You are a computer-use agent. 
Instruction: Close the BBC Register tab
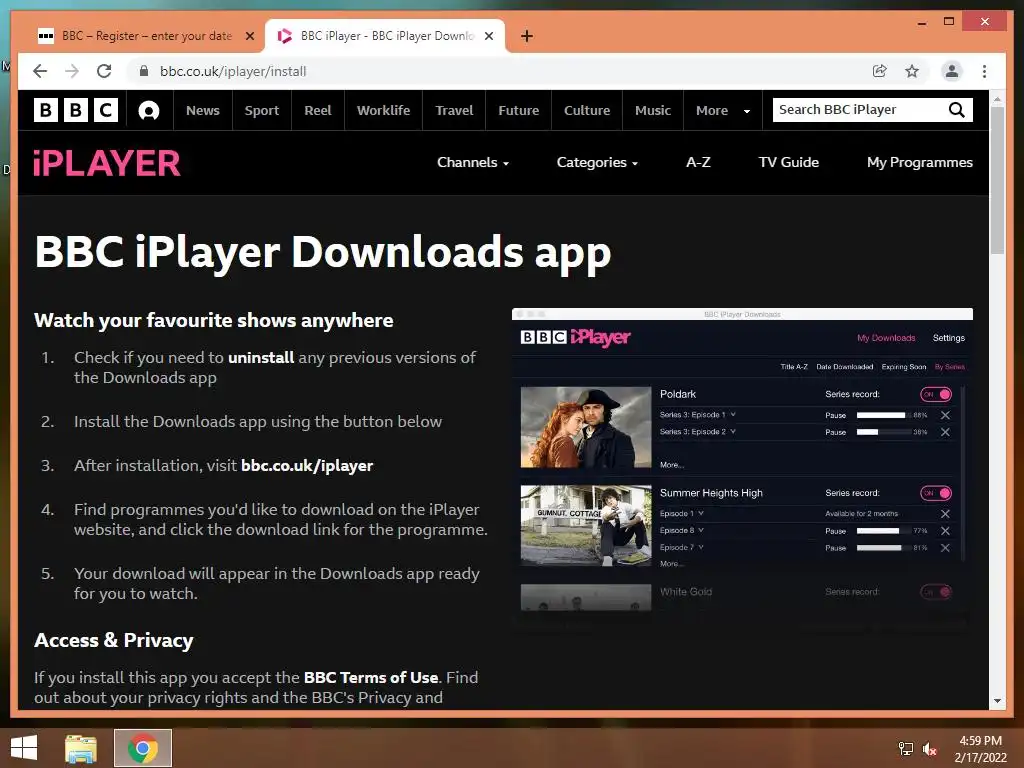(x=249, y=36)
